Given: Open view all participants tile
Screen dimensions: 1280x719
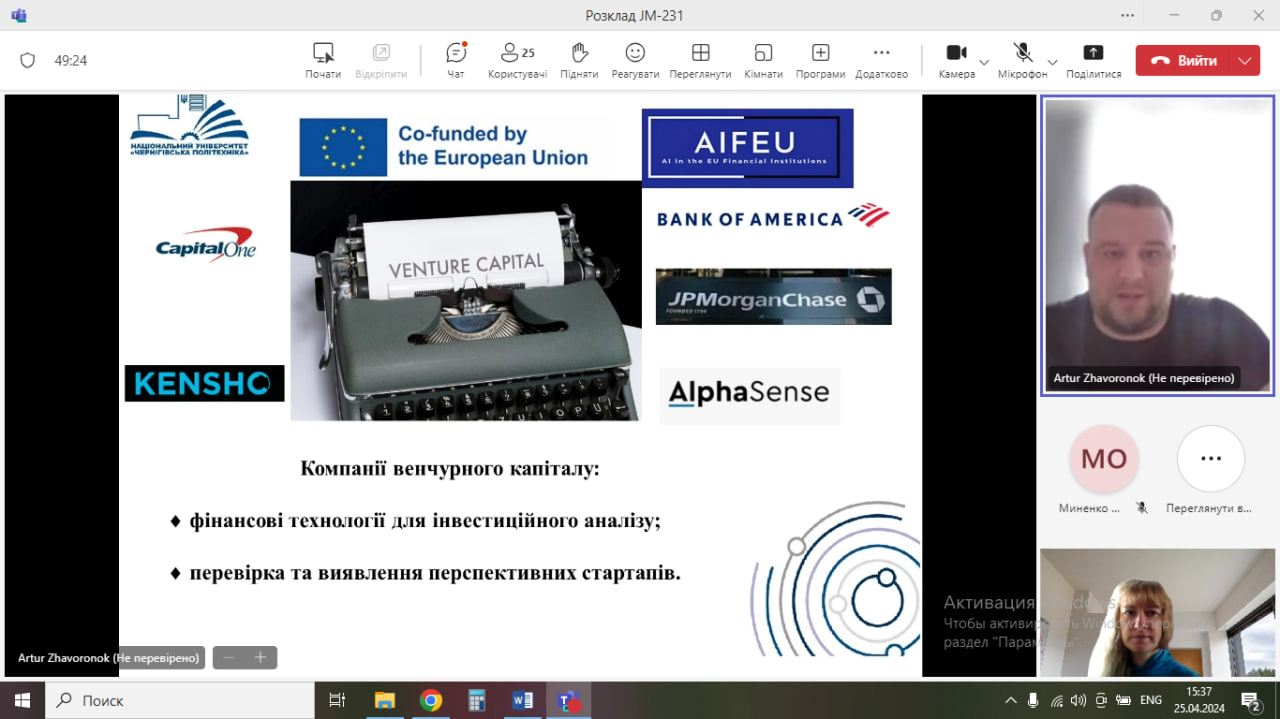Looking at the screenshot, I should (x=1210, y=460).
